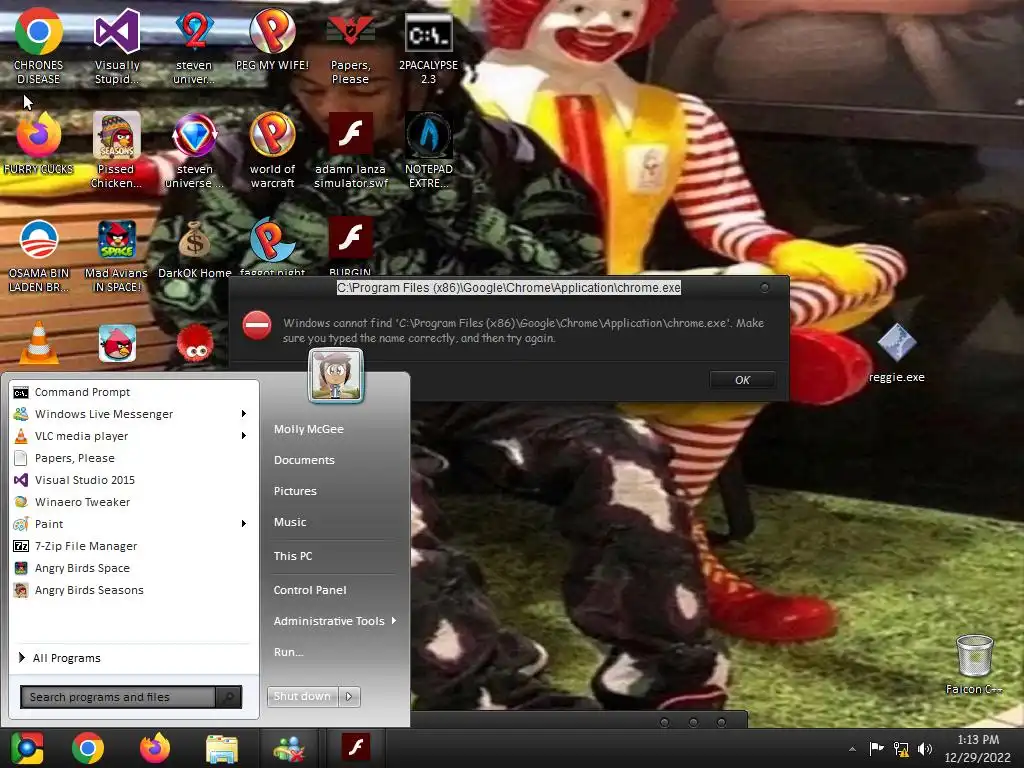Screen dimensions: 1024x768
Task: Click the search magnifier button in Start menu
Action: [x=229, y=697]
